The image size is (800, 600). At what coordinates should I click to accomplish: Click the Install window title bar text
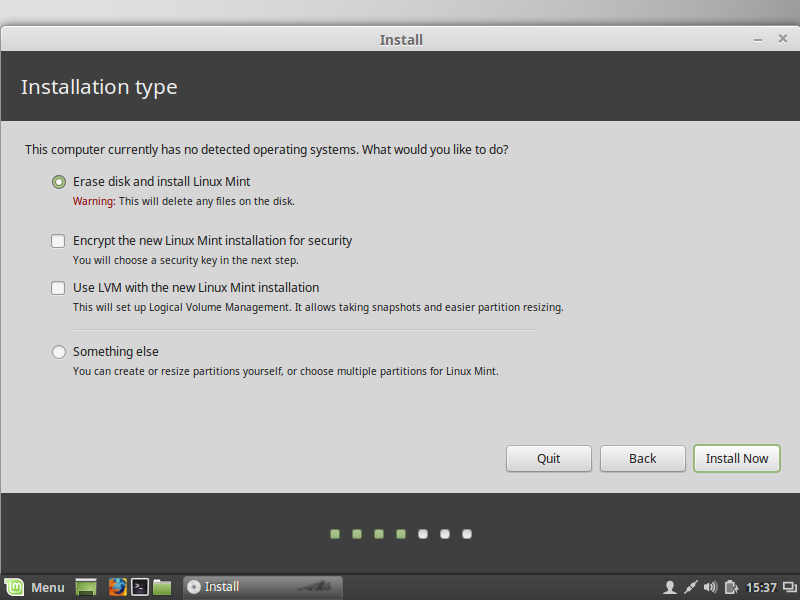coord(401,40)
